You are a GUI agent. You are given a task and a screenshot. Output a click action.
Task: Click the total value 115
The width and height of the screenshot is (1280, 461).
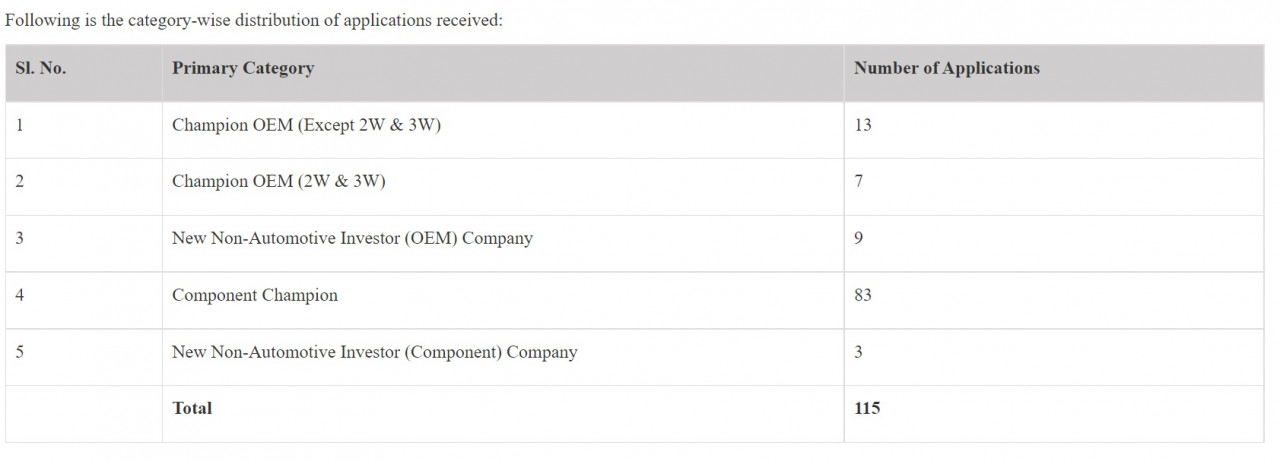867,408
